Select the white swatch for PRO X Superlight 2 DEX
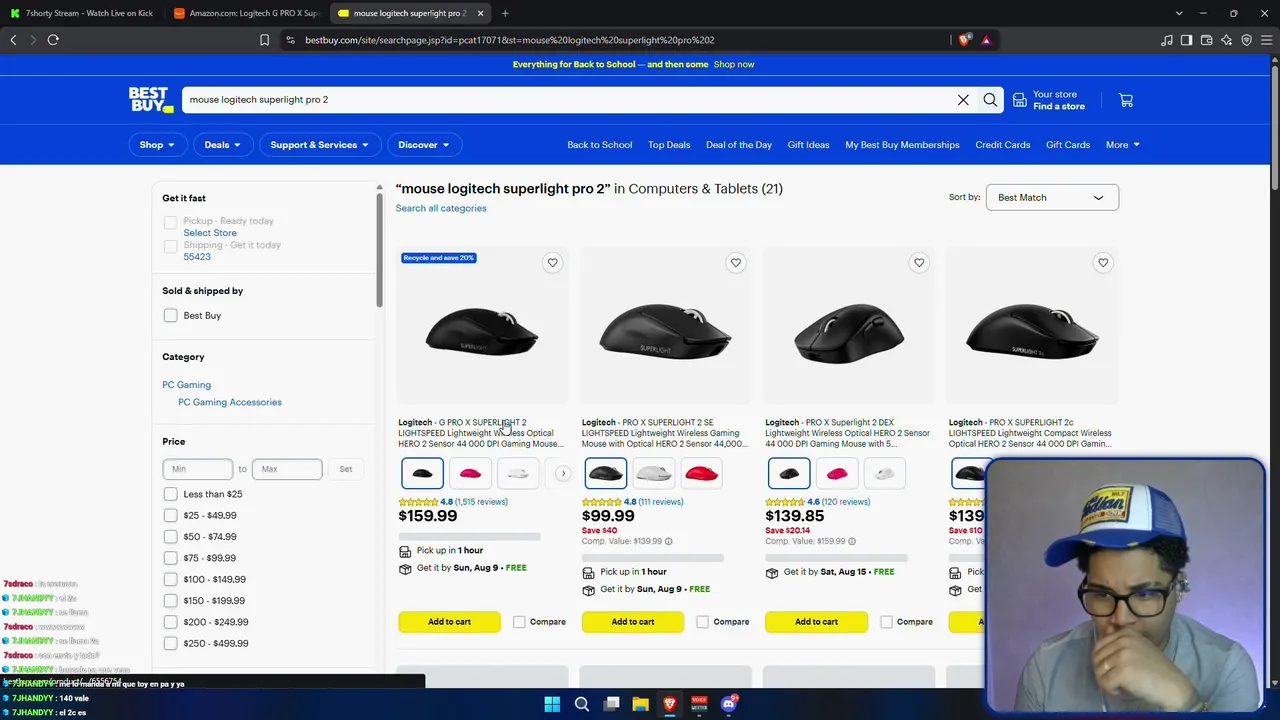Image resolution: width=1280 pixels, height=720 pixels. (885, 473)
